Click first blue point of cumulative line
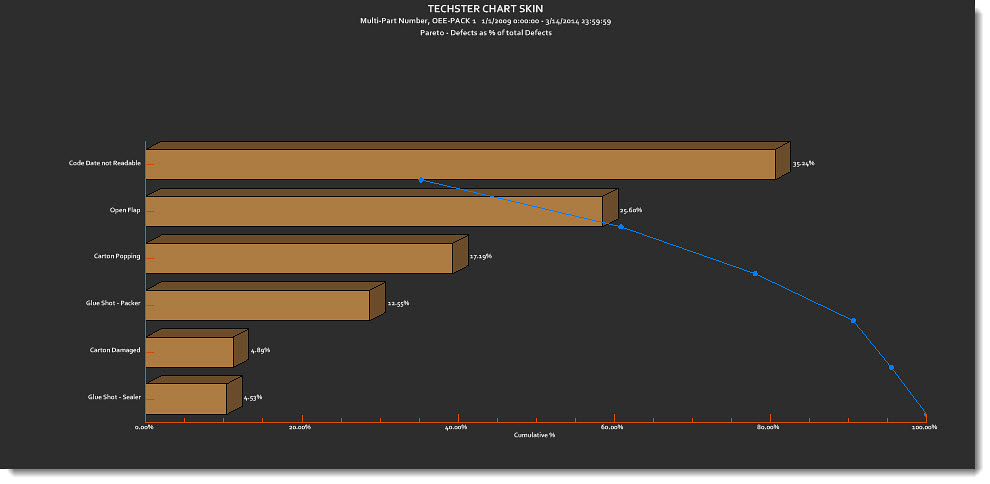 click(421, 180)
